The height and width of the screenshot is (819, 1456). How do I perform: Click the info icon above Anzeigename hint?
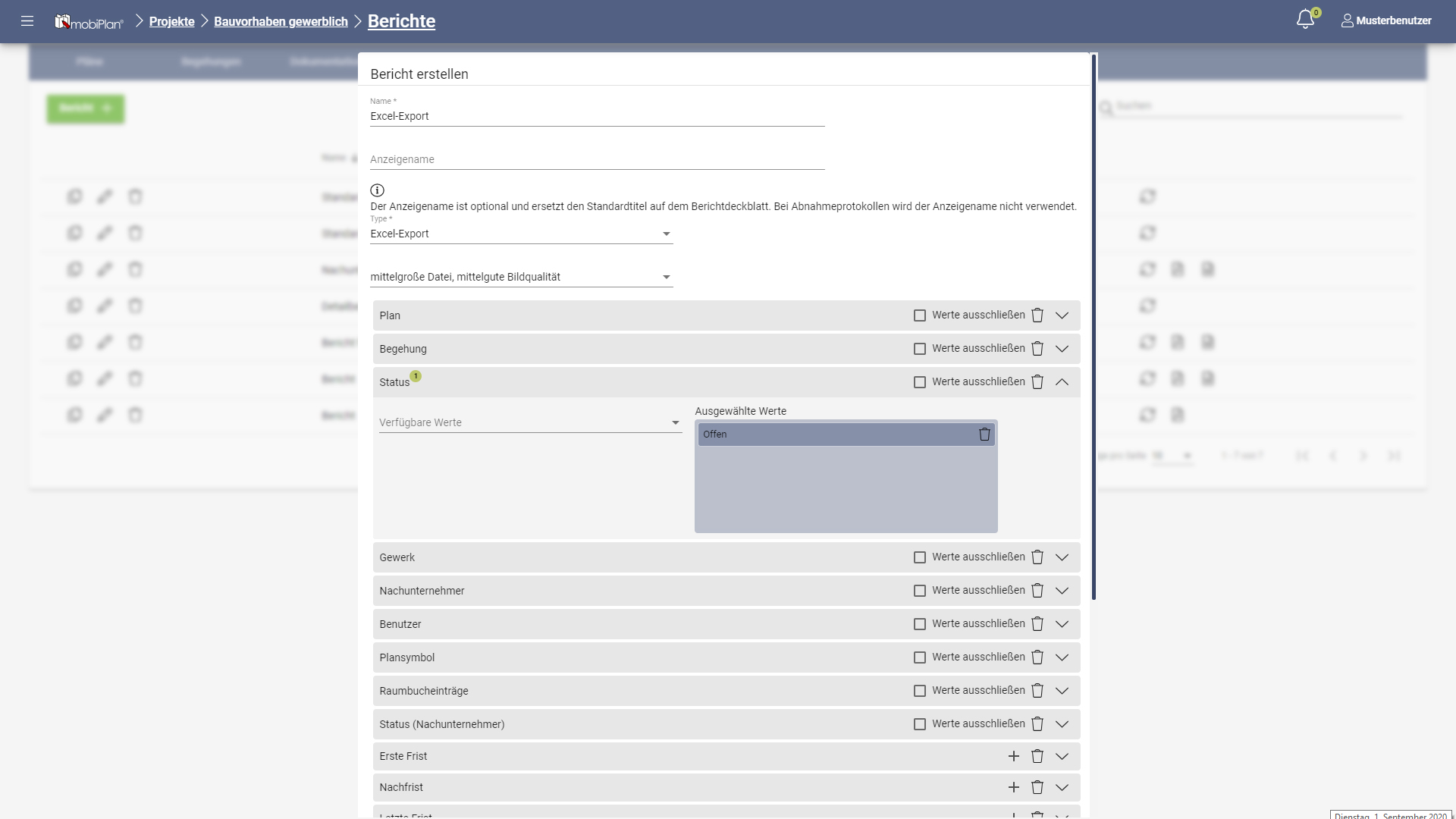point(377,190)
